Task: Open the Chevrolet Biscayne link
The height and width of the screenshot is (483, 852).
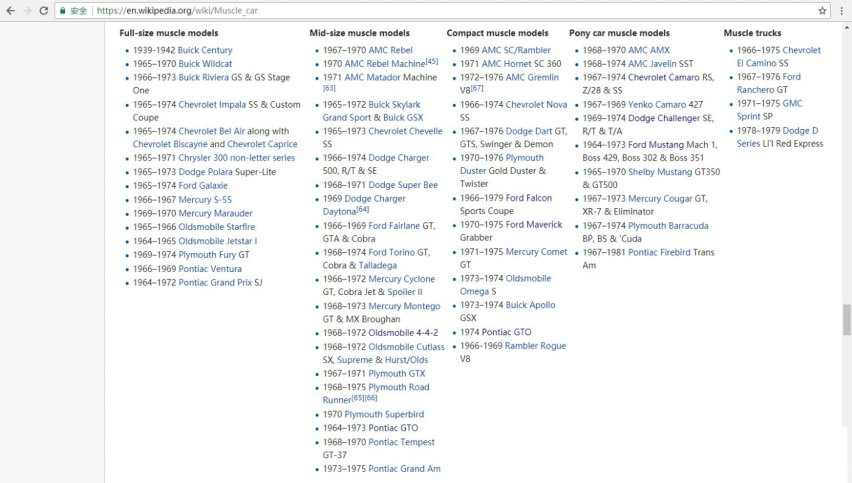Action: pyautogui.click(x=170, y=144)
